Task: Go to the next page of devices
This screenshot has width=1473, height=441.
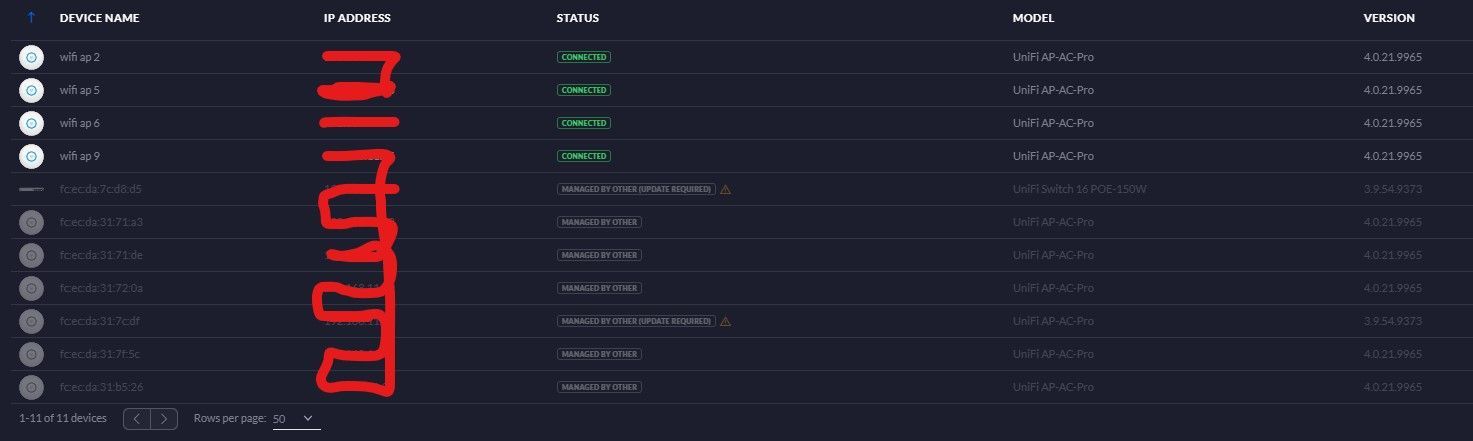Action: coord(164,419)
